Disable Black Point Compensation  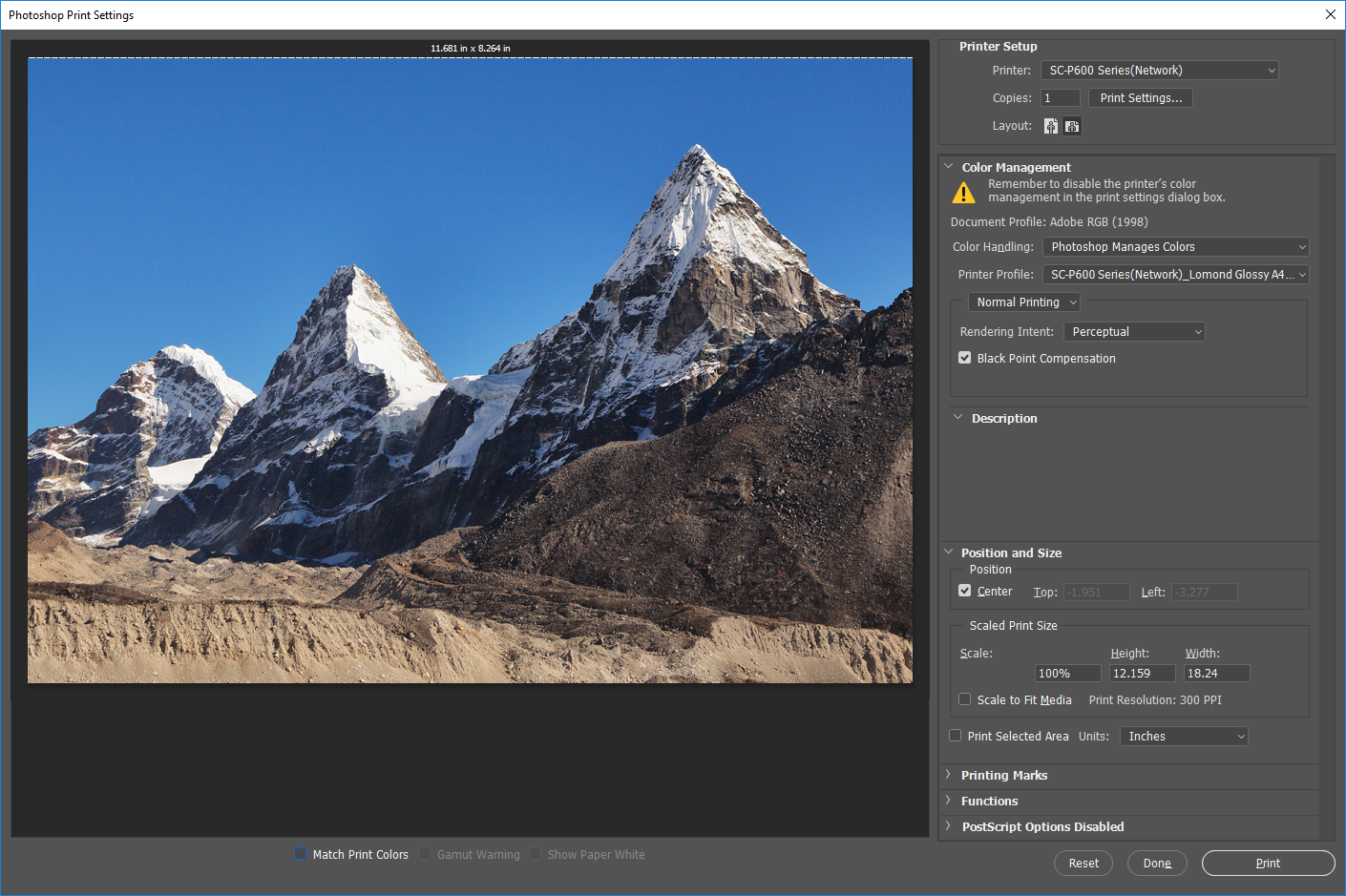[x=964, y=358]
